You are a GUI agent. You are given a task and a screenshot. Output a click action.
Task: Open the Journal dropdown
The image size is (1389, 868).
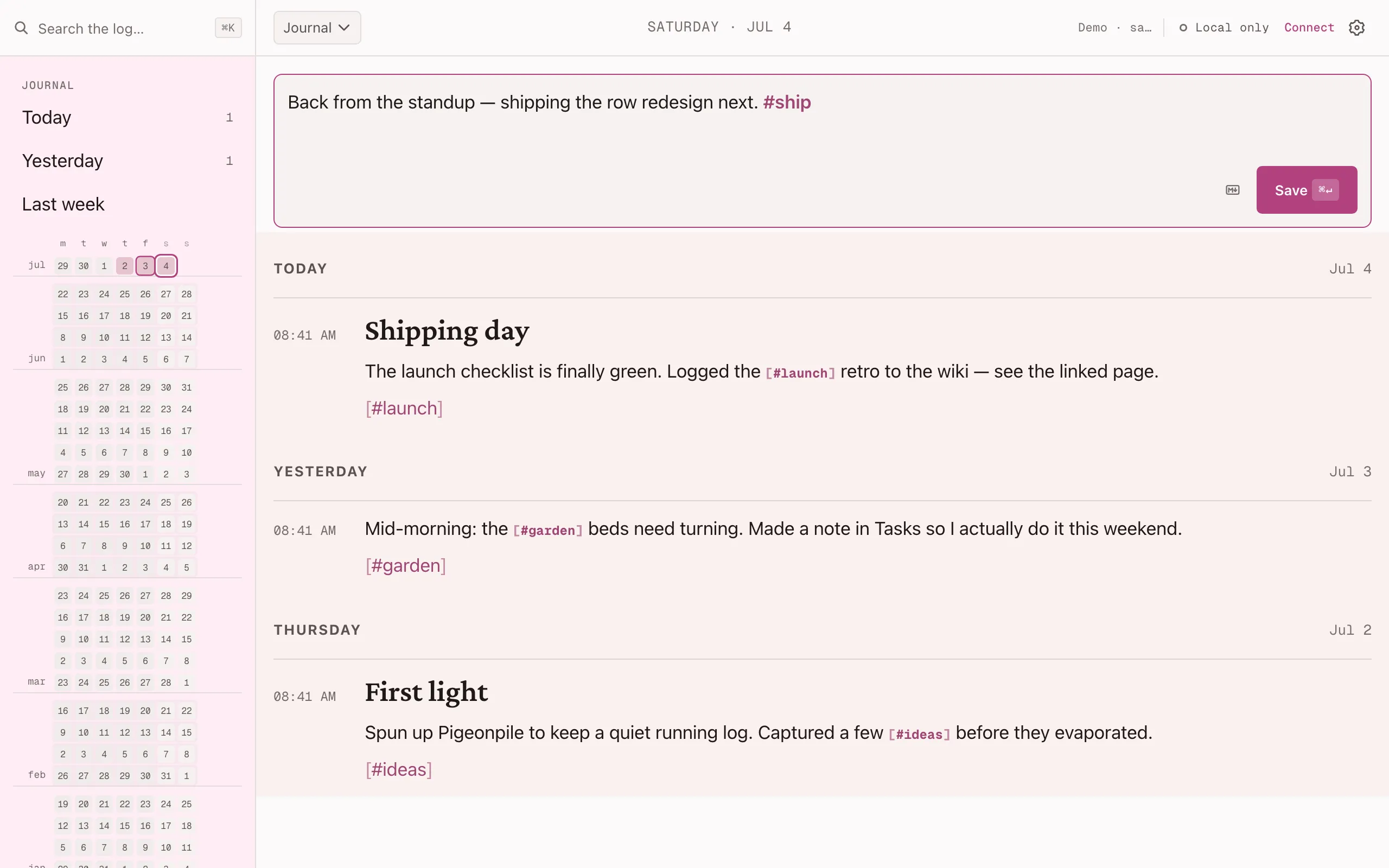click(317, 28)
